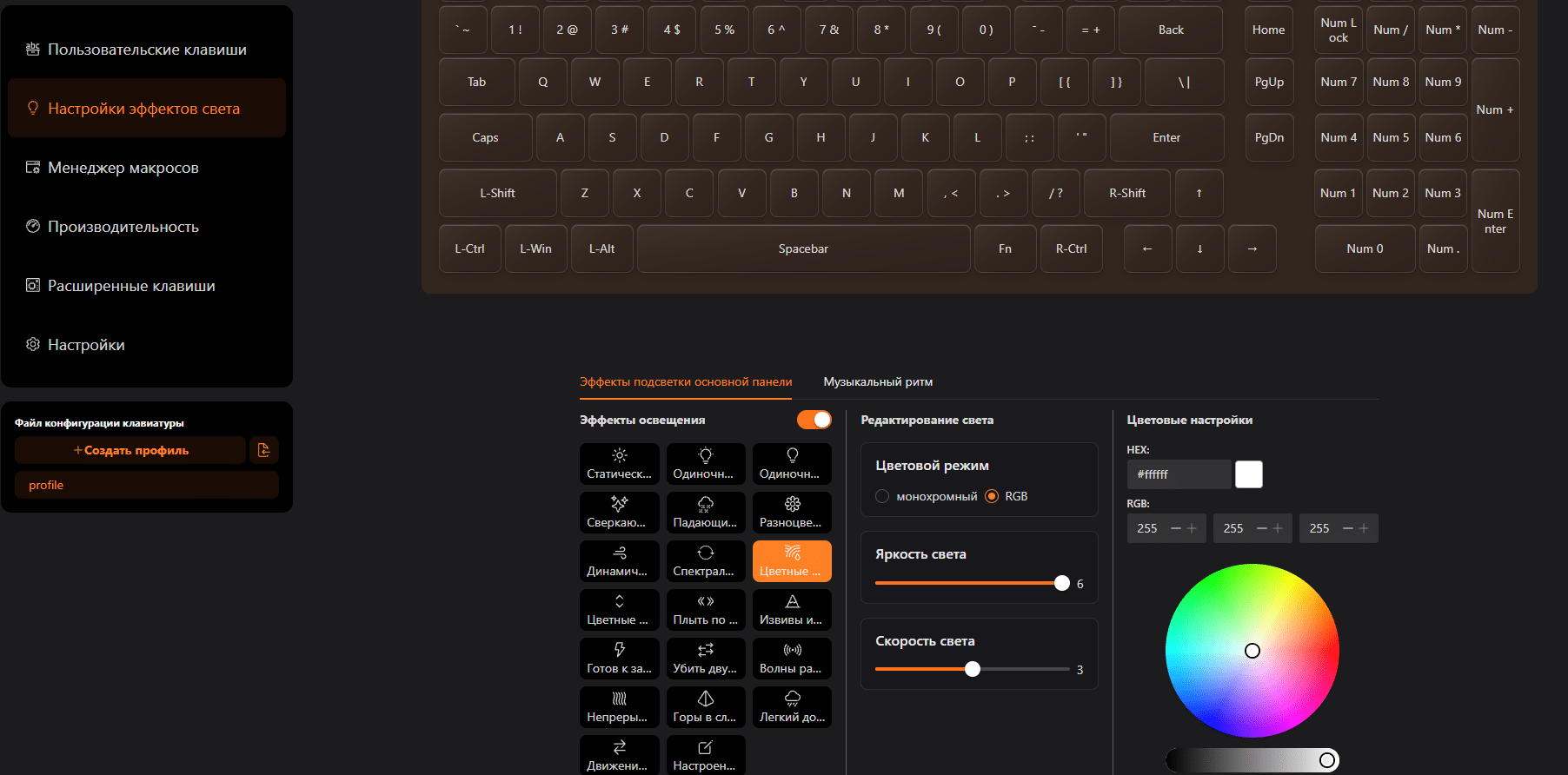Screen dimensions: 1568x775
Task: Increase the red RGB value with plus
Action: point(1192,528)
